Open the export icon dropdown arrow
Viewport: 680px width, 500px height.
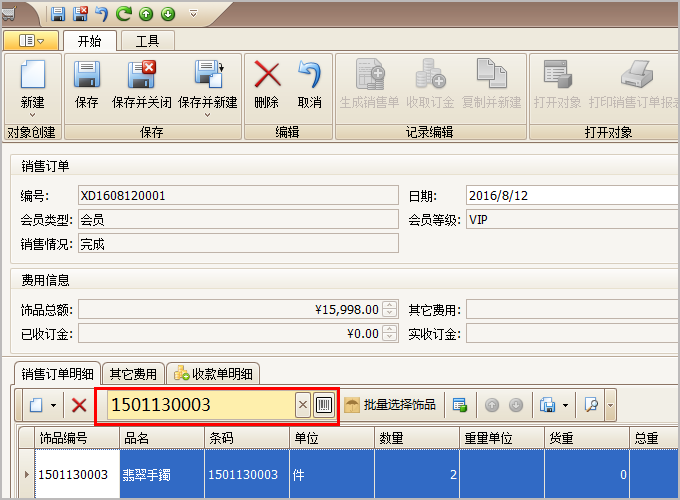pyautogui.click(x=566, y=405)
